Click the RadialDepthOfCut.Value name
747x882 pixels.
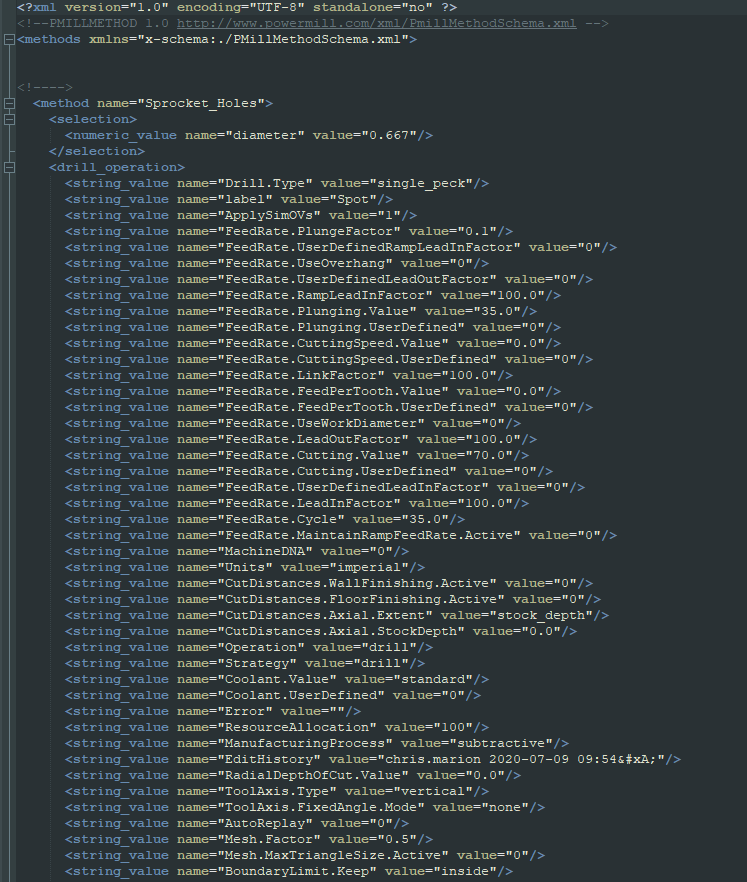pyautogui.click(x=313, y=776)
